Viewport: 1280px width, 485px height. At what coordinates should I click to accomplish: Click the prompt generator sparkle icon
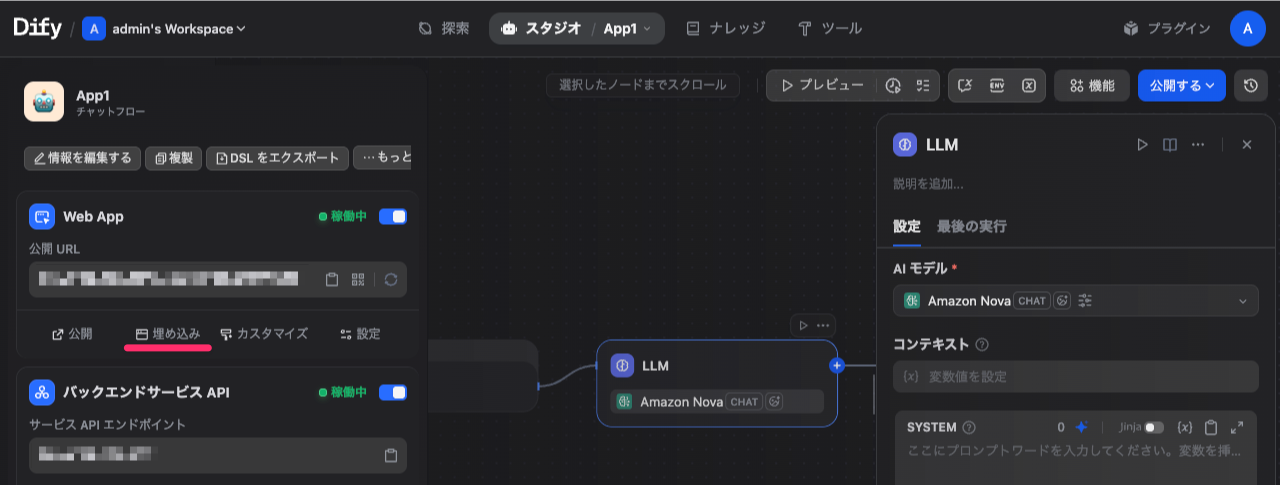pyautogui.click(x=1081, y=427)
